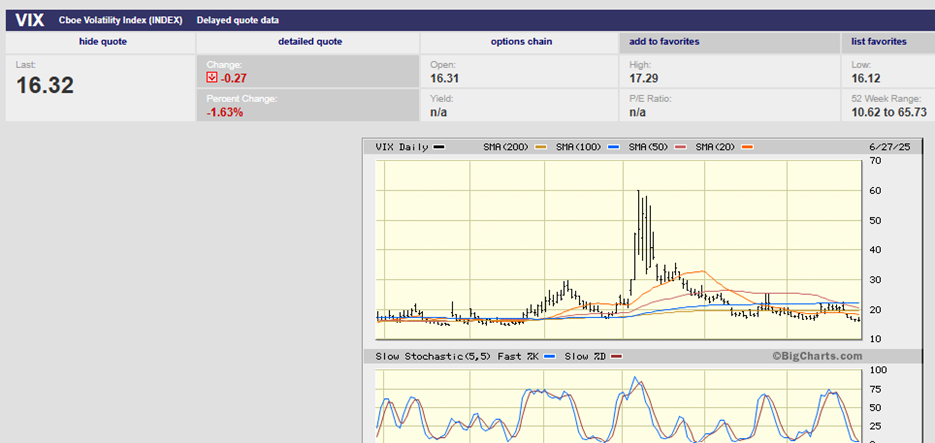This screenshot has width=935, height=443.
Task: Click the SMA(20) orange legend line
Action: click(746, 147)
